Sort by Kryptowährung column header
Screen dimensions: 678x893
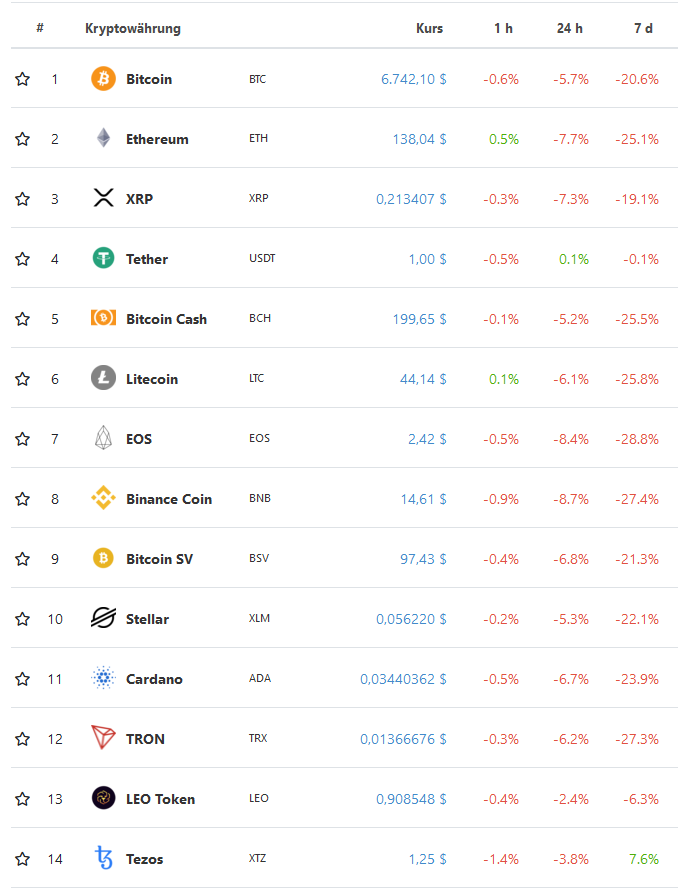point(133,28)
